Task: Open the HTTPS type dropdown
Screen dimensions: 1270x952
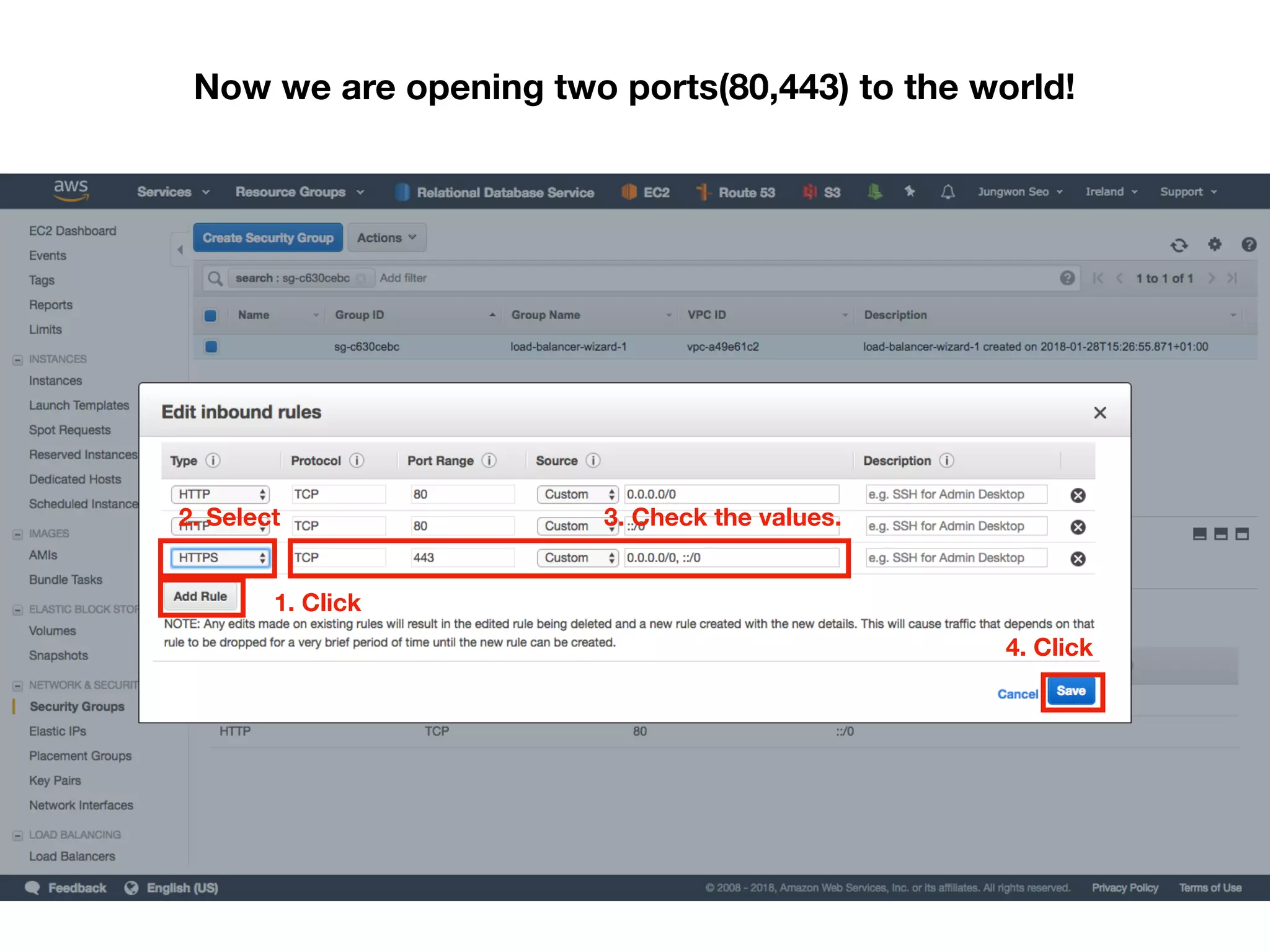Action: (x=220, y=558)
